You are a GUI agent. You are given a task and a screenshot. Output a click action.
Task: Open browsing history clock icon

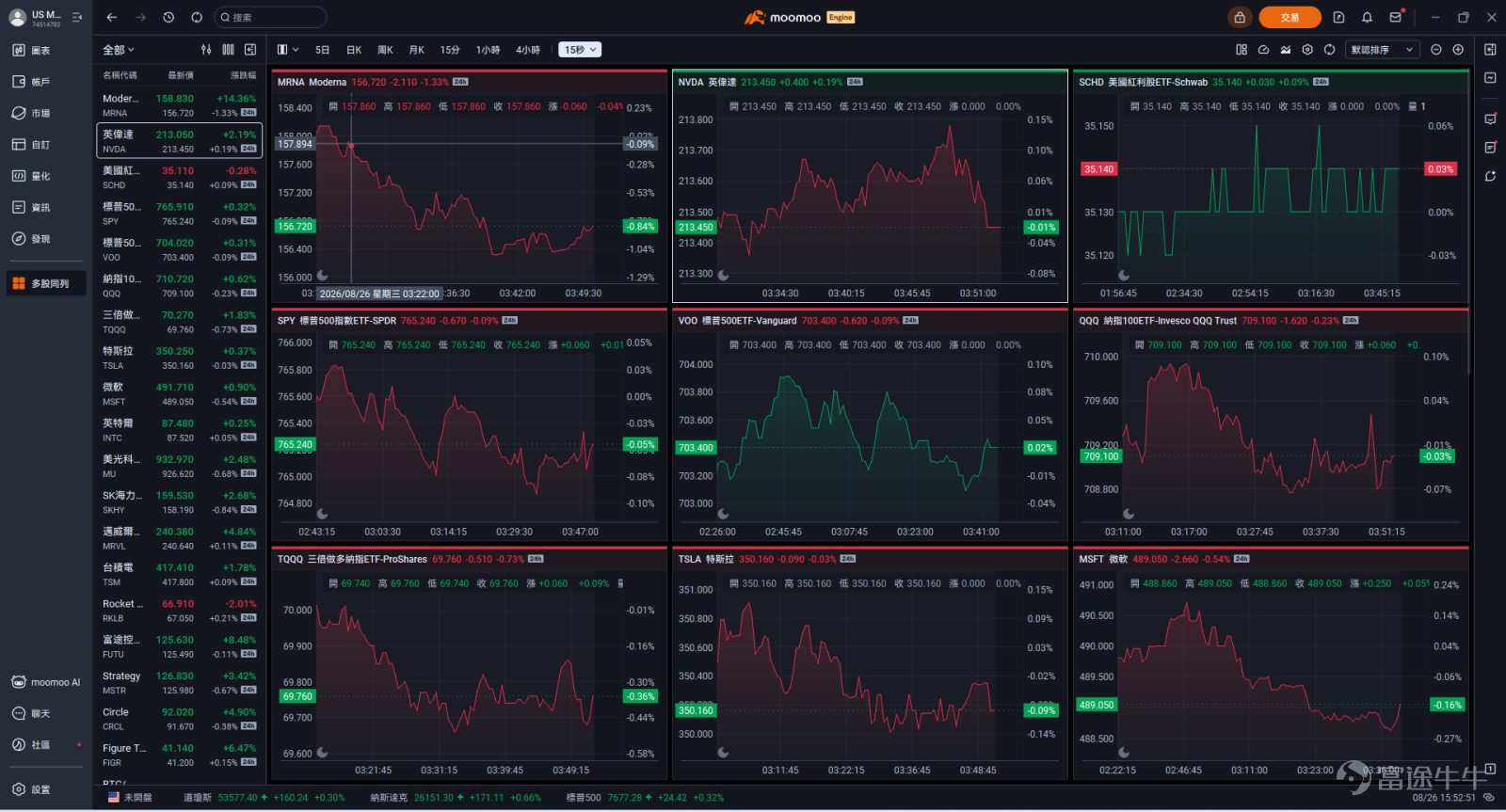[168, 17]
